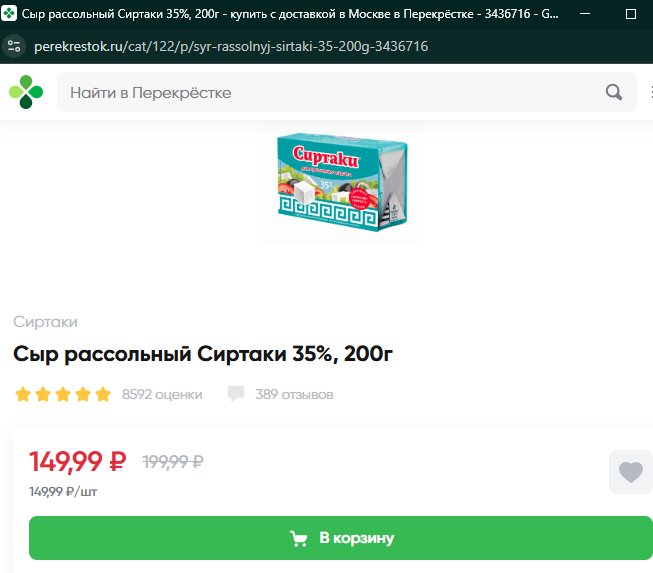This screenshot has width=653, height=573.
Task: Open the "Сиртаки" brand link
Action: point(45,322)
